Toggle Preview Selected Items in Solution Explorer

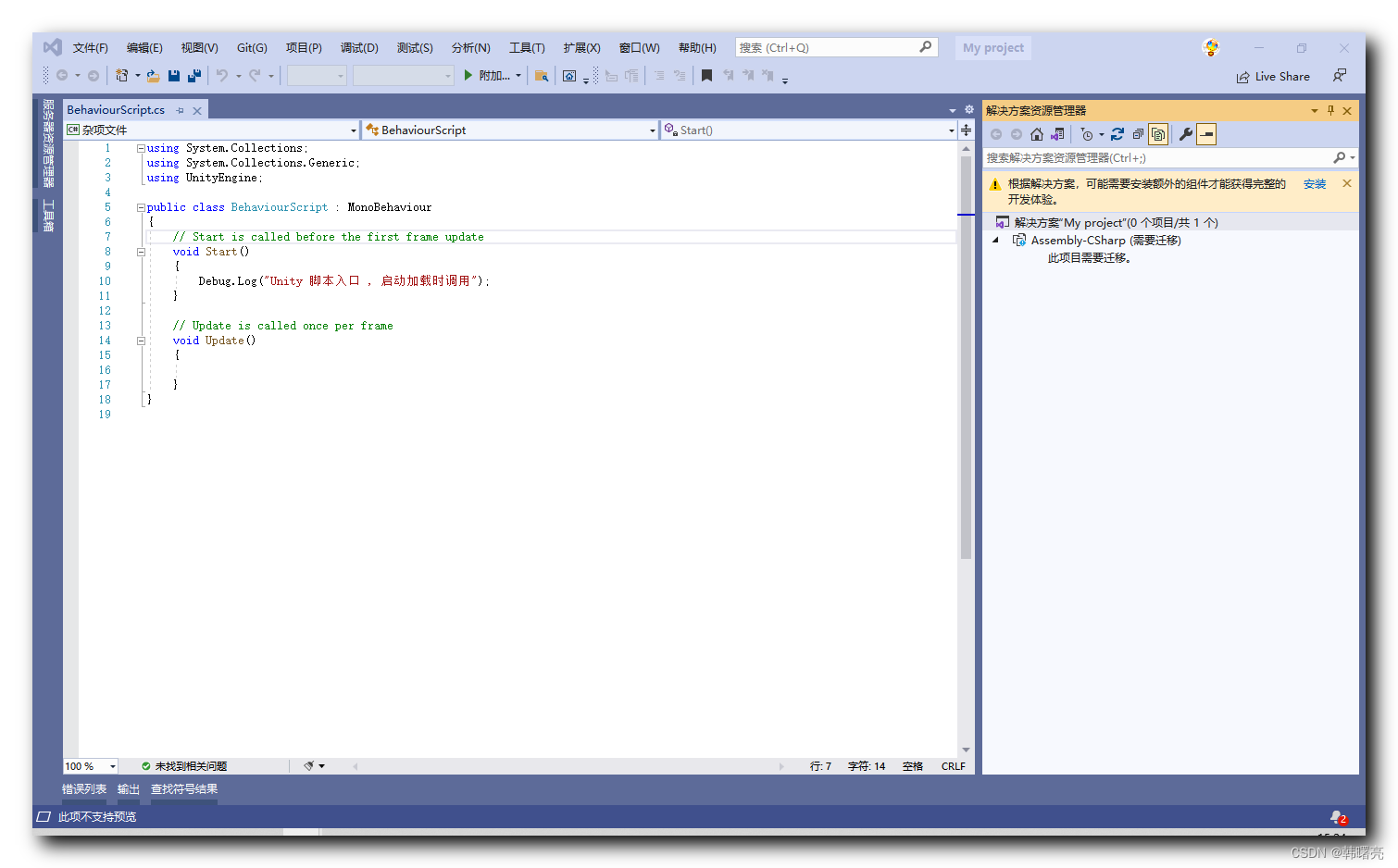(1206, 134)
